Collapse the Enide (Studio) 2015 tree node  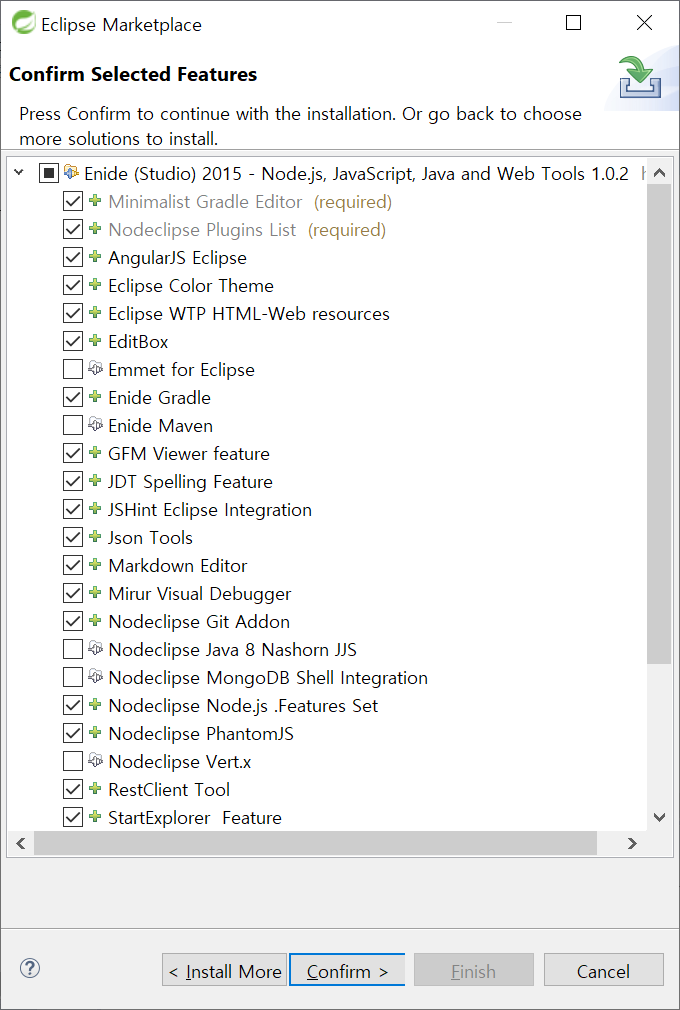tap(19, 173)
